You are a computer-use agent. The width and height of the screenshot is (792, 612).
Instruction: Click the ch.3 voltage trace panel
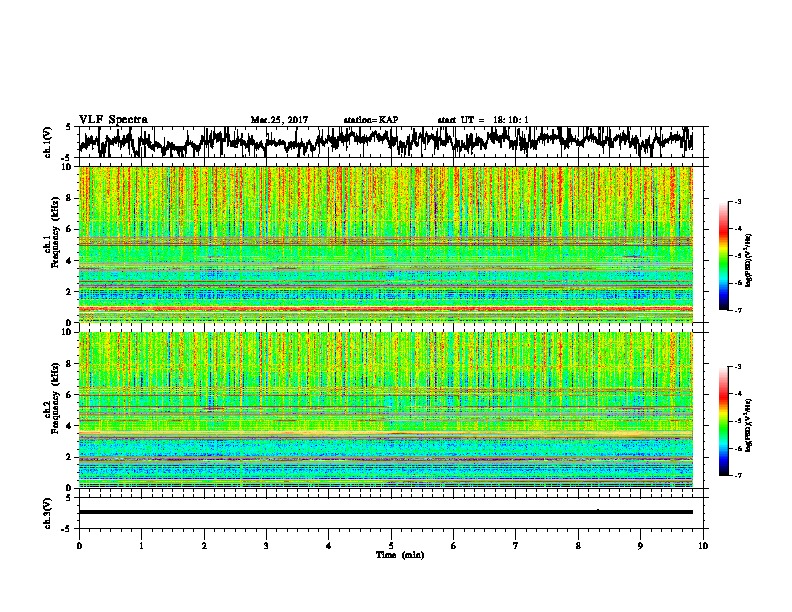[x=393, y=513]
